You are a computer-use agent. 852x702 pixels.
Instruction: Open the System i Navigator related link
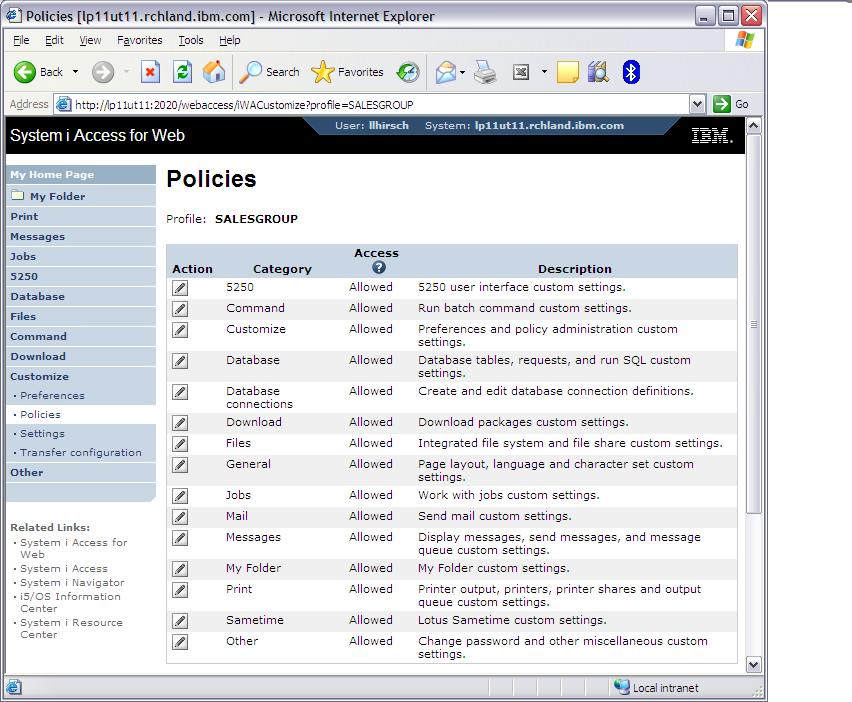click(72, 582)
